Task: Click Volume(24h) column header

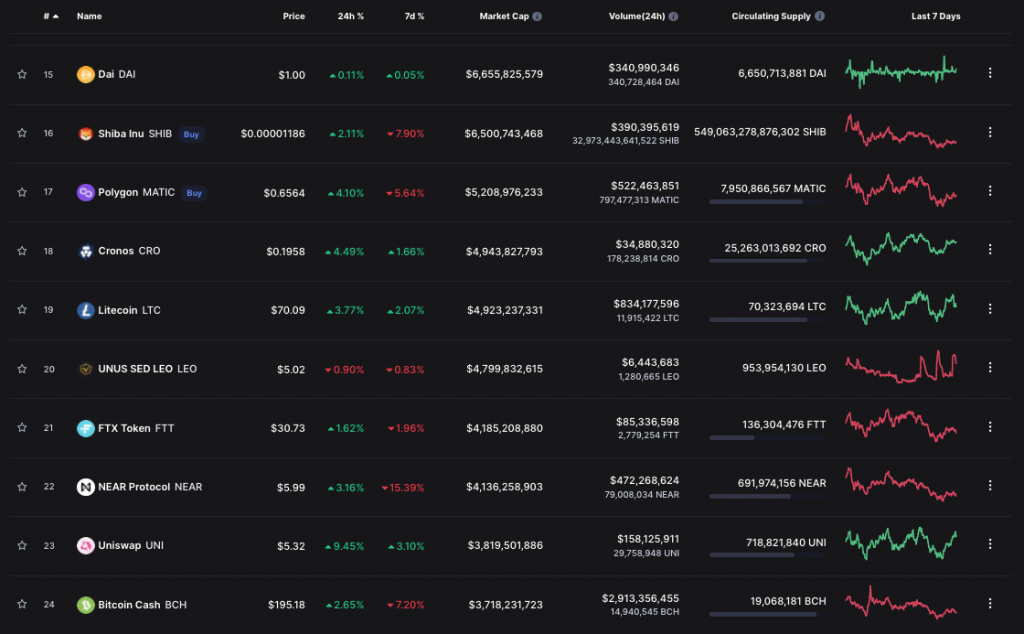Action: point(637,16)
